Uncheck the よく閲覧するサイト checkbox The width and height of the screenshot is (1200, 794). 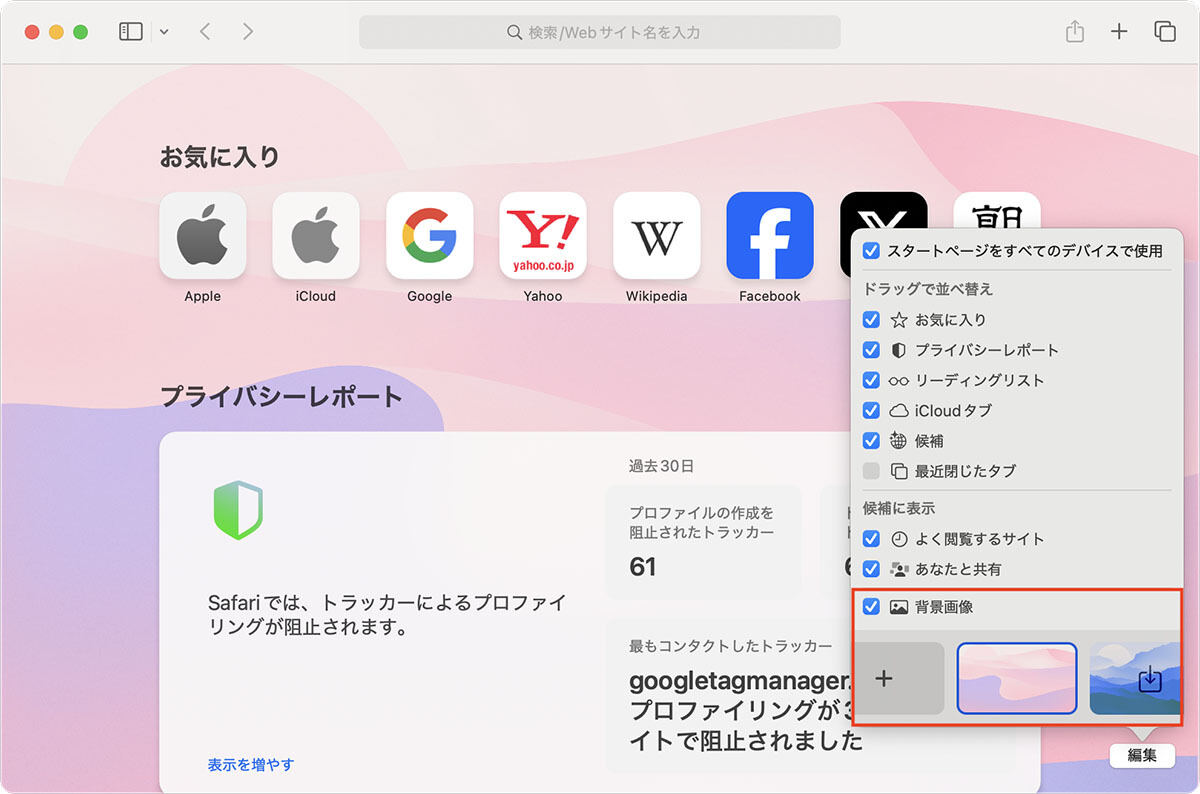point(871,539)
